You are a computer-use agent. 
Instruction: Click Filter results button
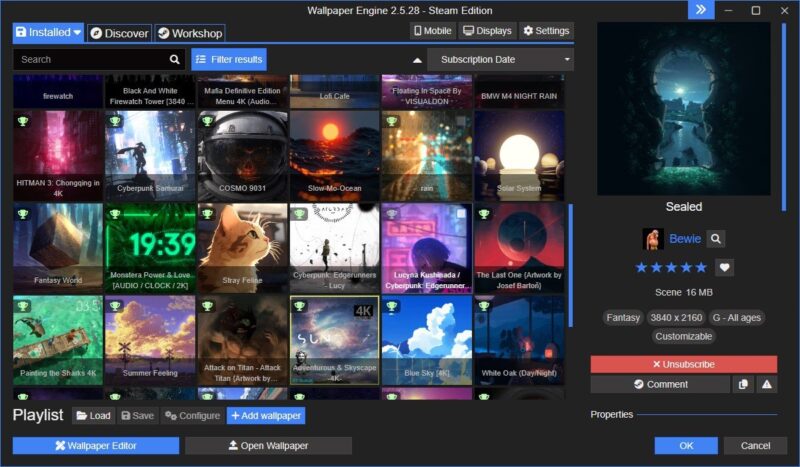229,60
